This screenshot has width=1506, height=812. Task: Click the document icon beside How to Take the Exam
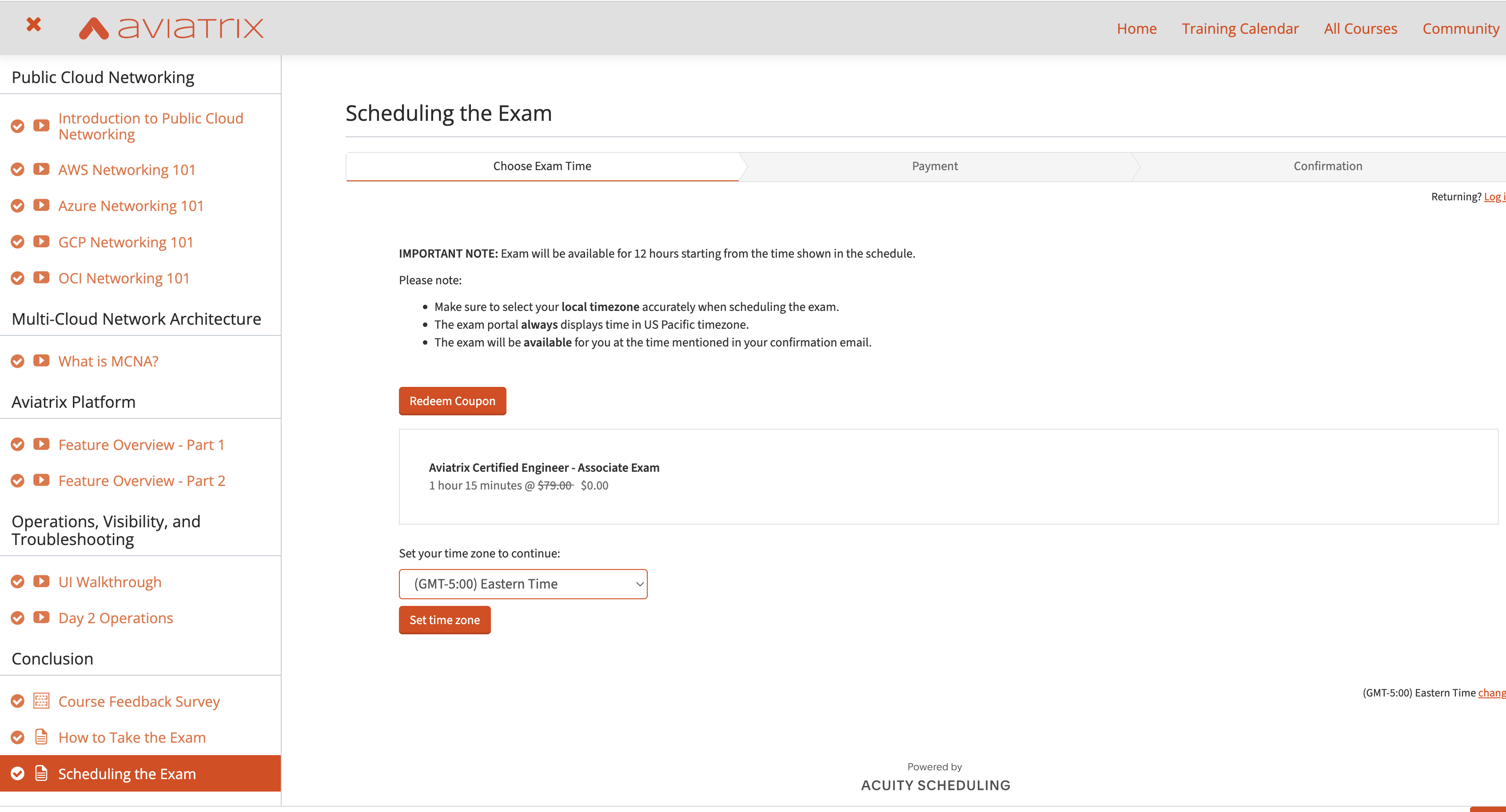pos(41,737)
